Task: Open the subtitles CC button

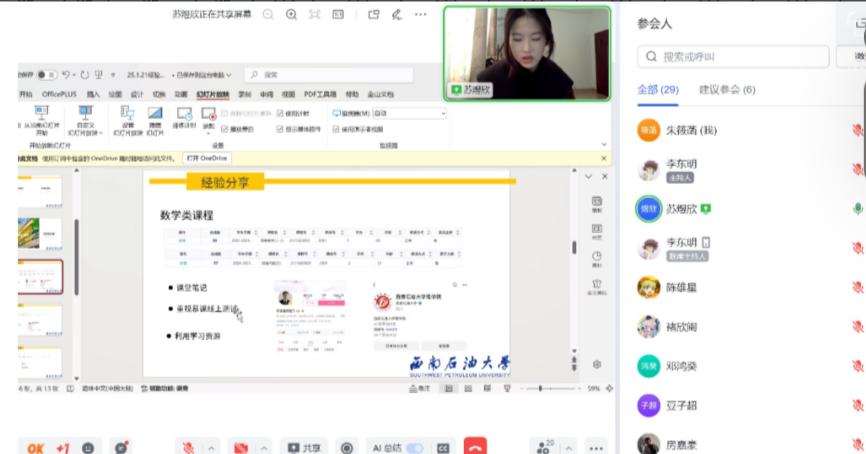Action: (443, 448)
